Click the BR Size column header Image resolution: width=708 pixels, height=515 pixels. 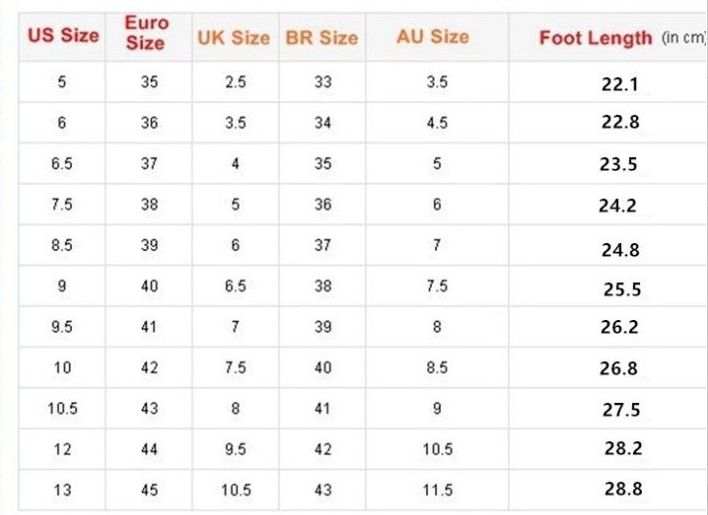[x=322, y=37]
